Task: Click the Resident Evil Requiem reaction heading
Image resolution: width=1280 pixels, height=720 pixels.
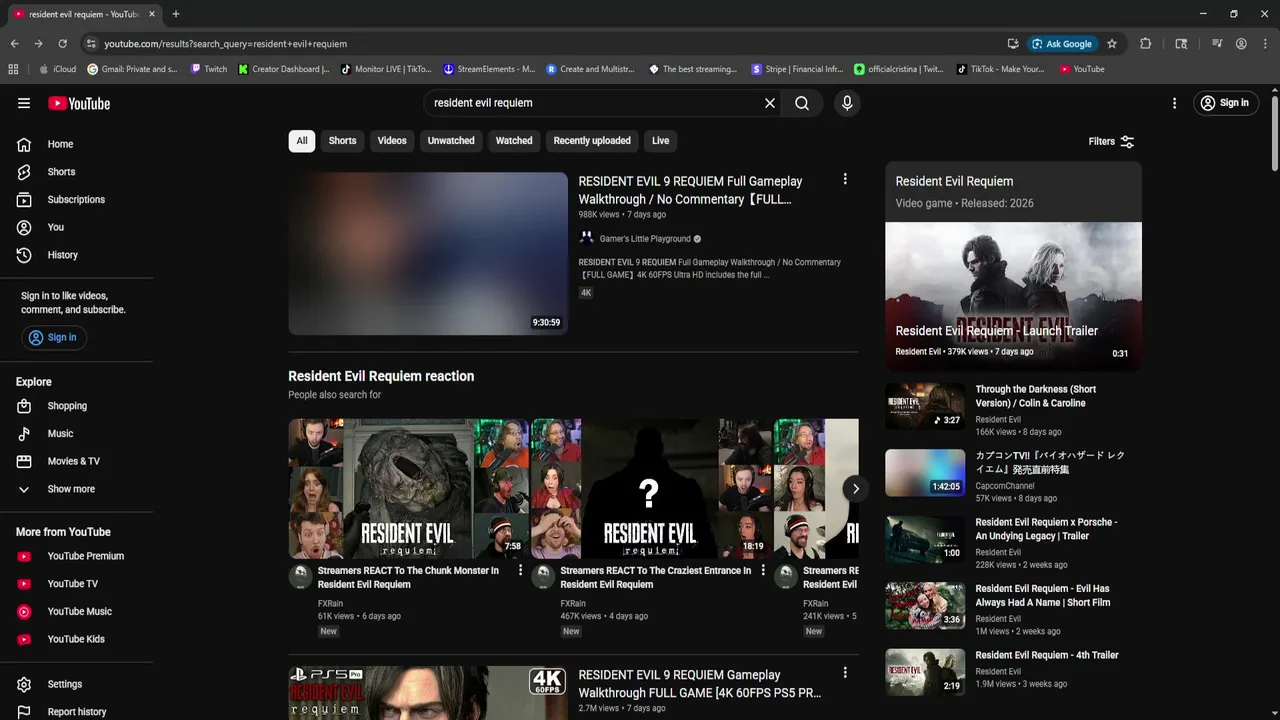Action: (381, 376)
